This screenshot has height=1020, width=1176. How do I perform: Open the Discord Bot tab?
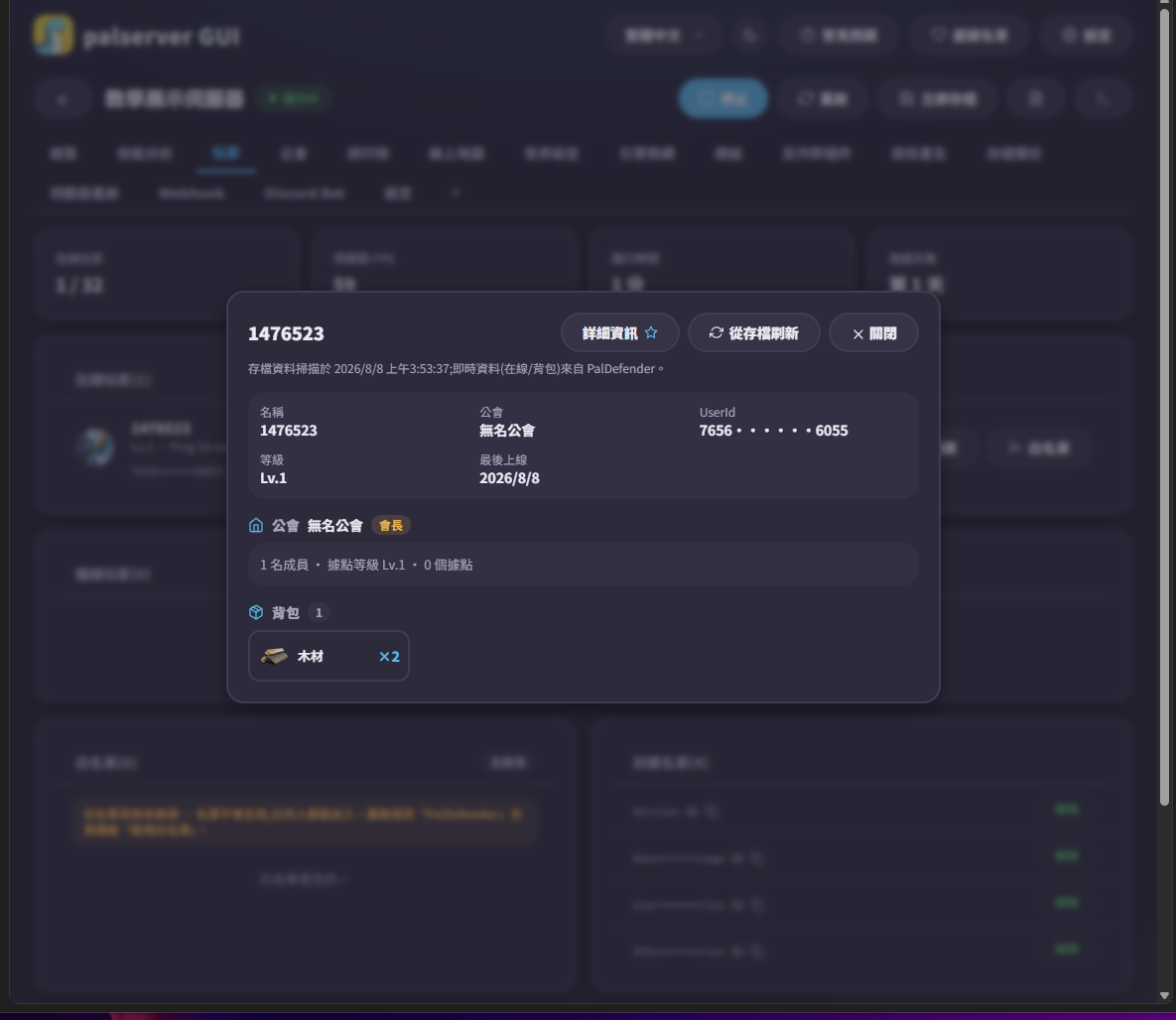click(305, 193)
